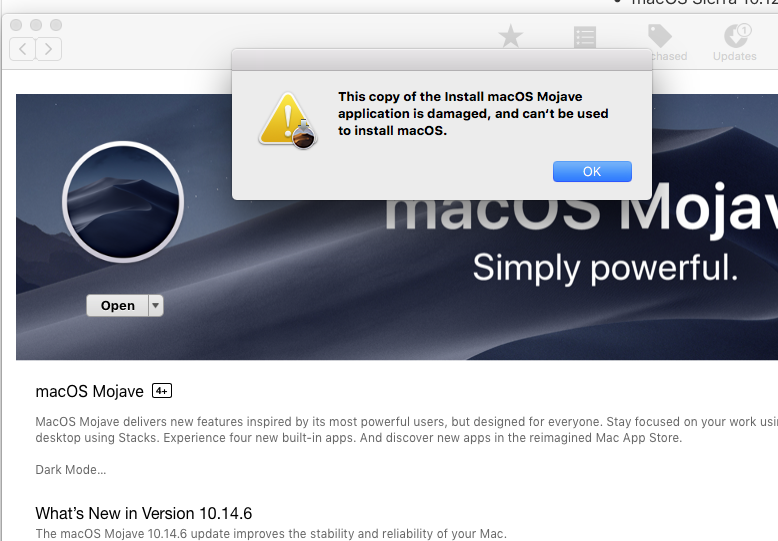The width and height of the screenshot is (778, 541).
Task: Select the '4+' age rating badge
Action: tap(162, 391)
